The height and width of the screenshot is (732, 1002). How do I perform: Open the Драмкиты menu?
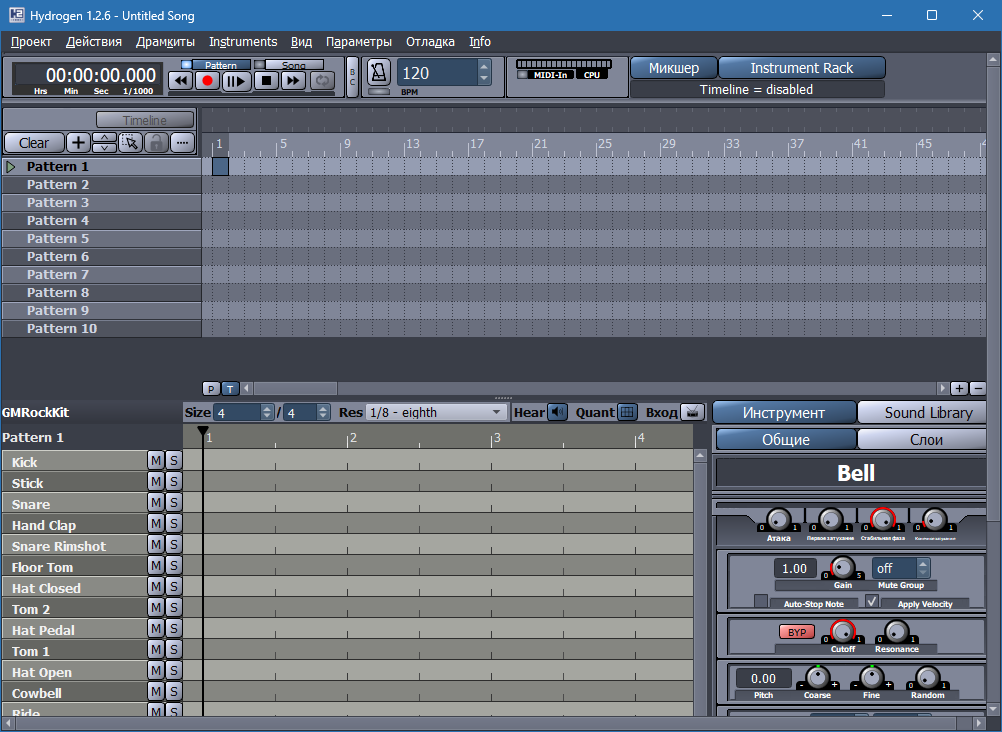pos(166,42)
